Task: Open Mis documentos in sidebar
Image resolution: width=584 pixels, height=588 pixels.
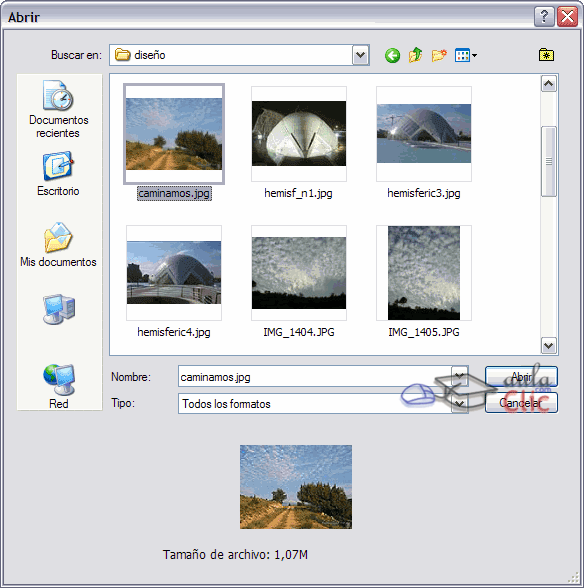Action: click(58, 244)
